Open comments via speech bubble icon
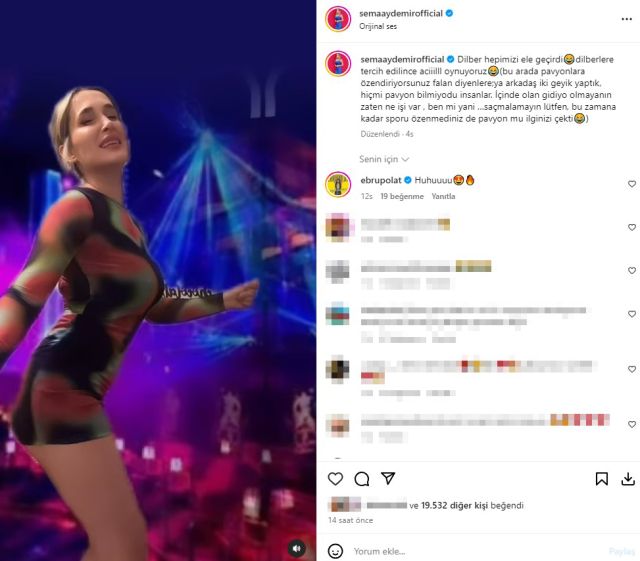640x561 pixels. (x=362, y=479)
